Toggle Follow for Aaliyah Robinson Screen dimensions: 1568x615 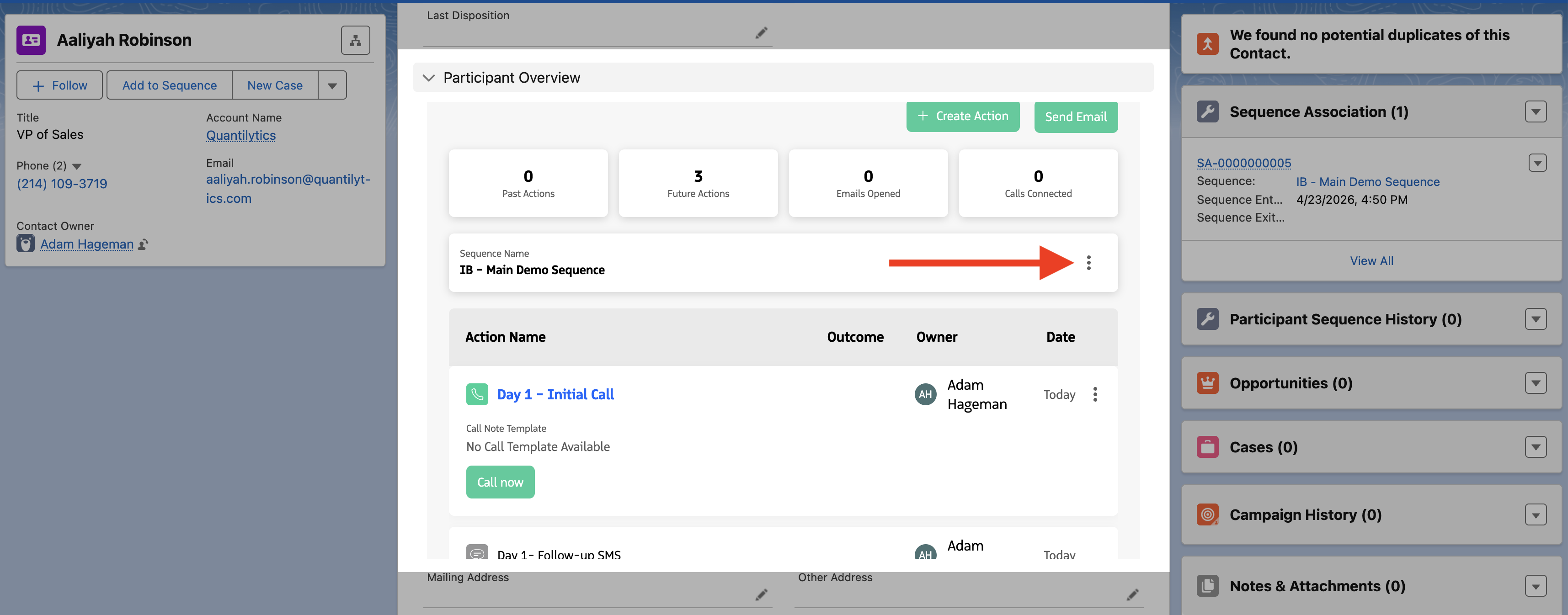pos(59,85)
